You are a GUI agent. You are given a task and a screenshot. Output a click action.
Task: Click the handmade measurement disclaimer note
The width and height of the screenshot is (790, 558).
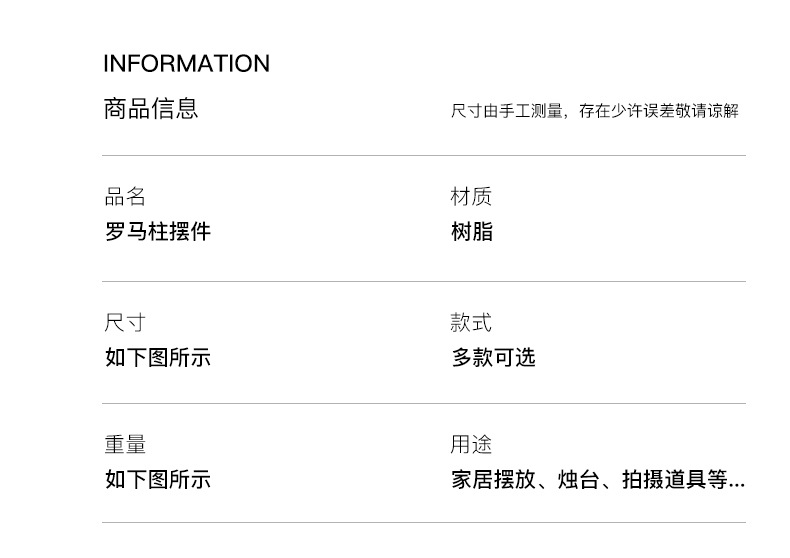pyautogui.click(x=594, y=111)
